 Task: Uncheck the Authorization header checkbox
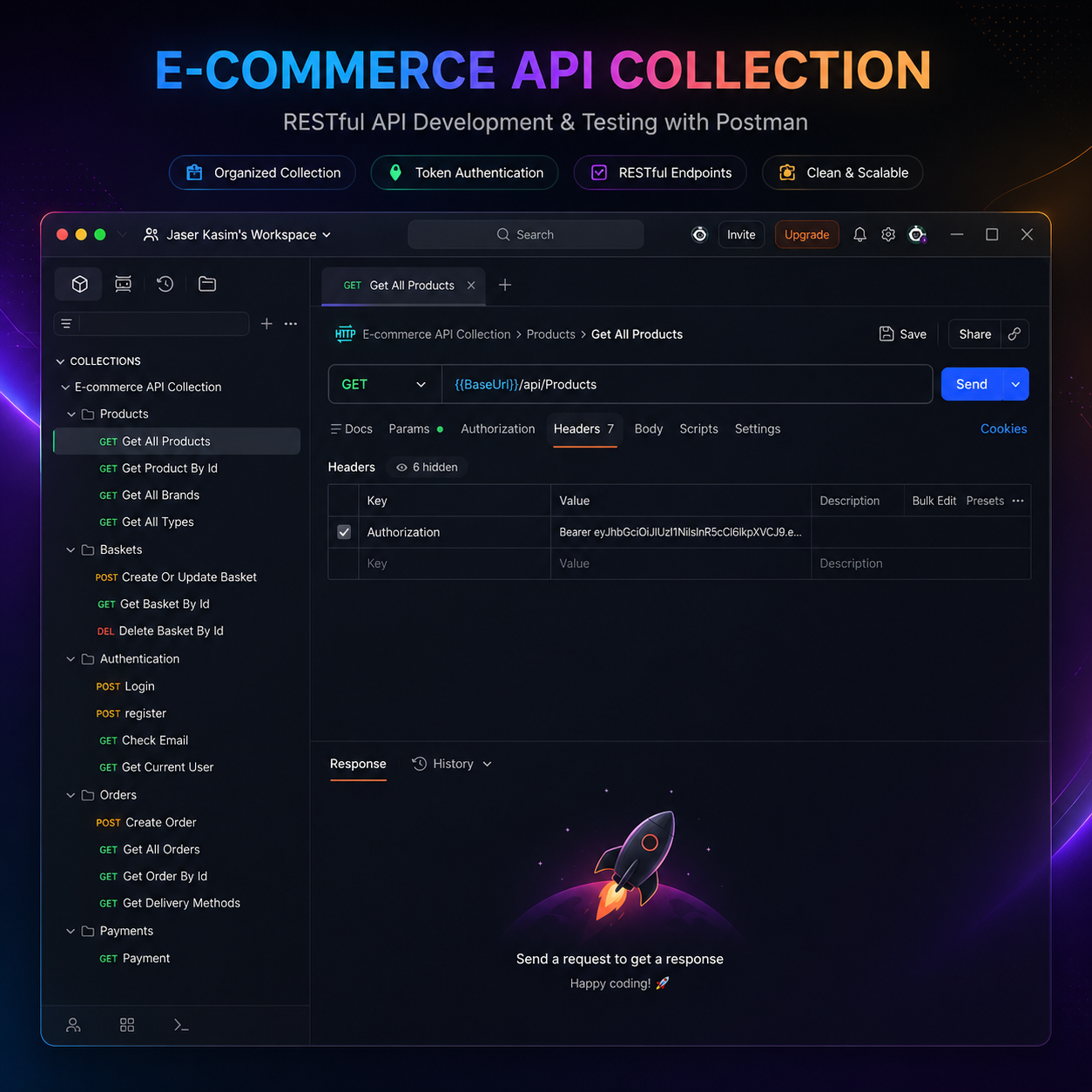[x=344, y=532]
